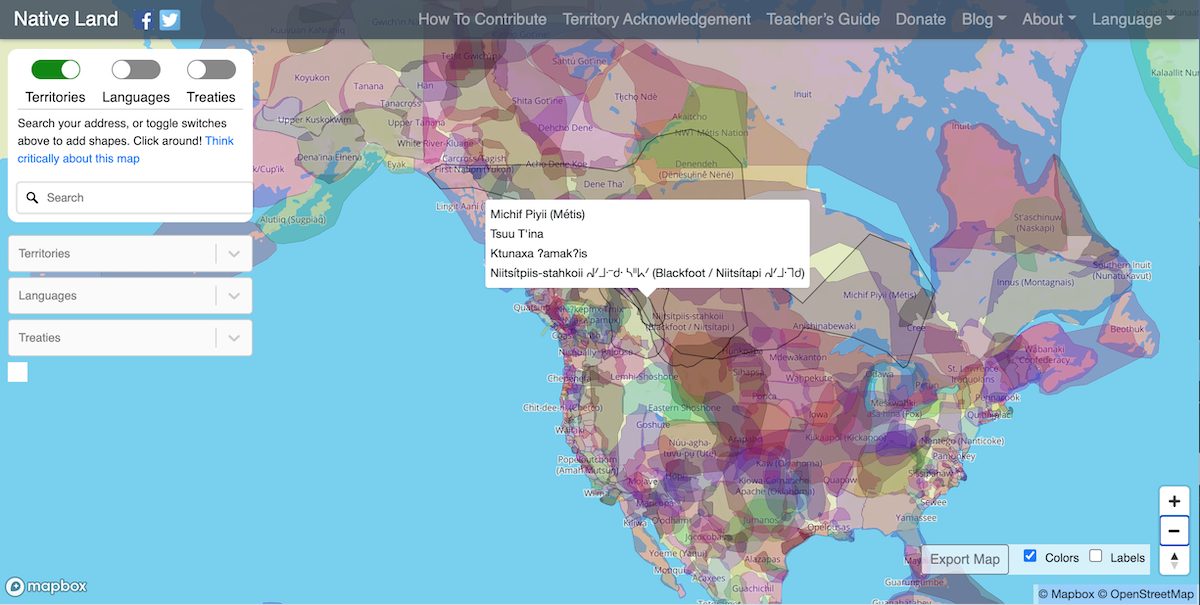This screenshot has width=1200, height=605.
Task: Open the About dropdown menu
Action: click(1049, 19)
